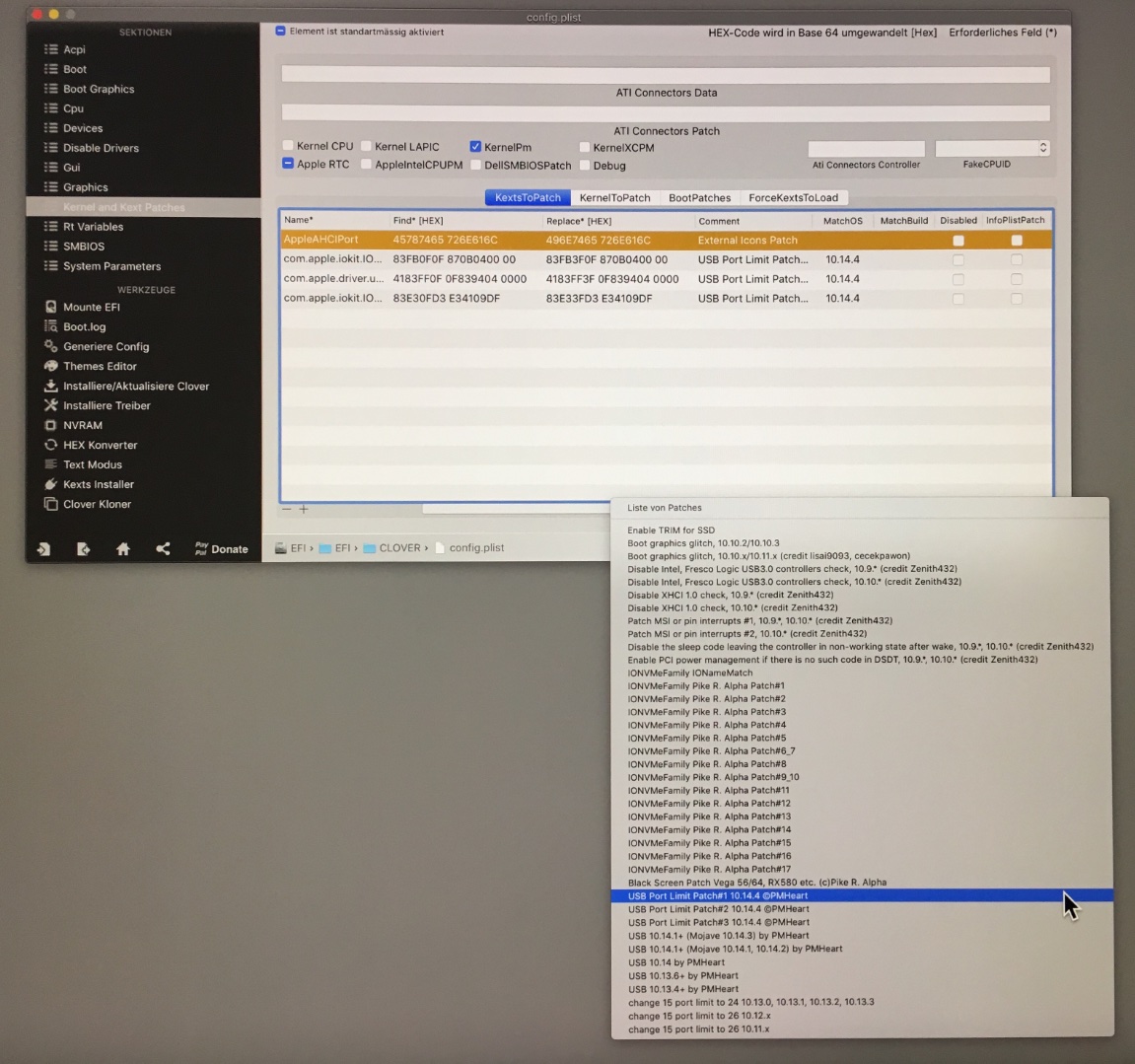
Task: Open the Gui section
Action: pyautogui.click(x=71, y=168)
